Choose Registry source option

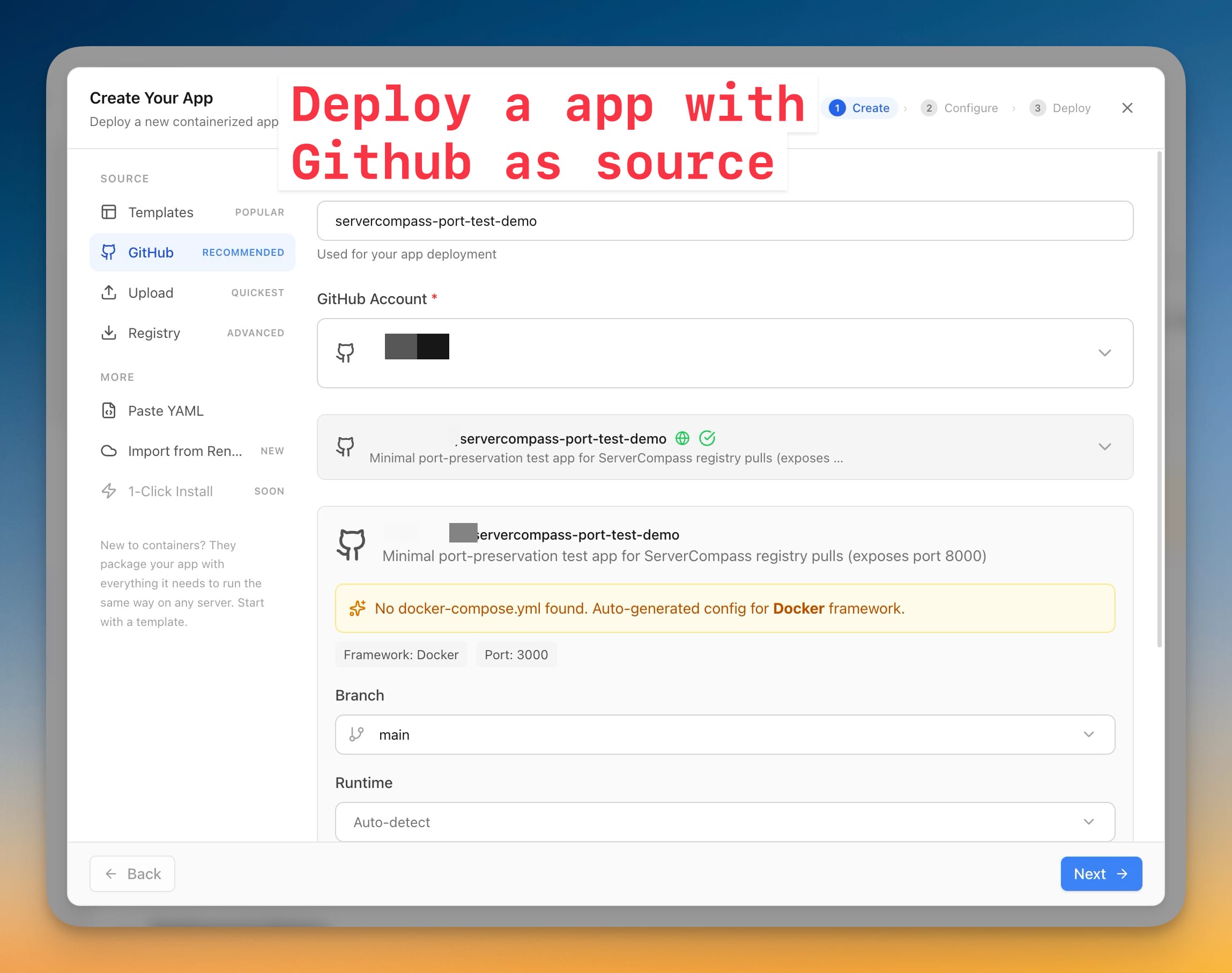tap(192, 333)
